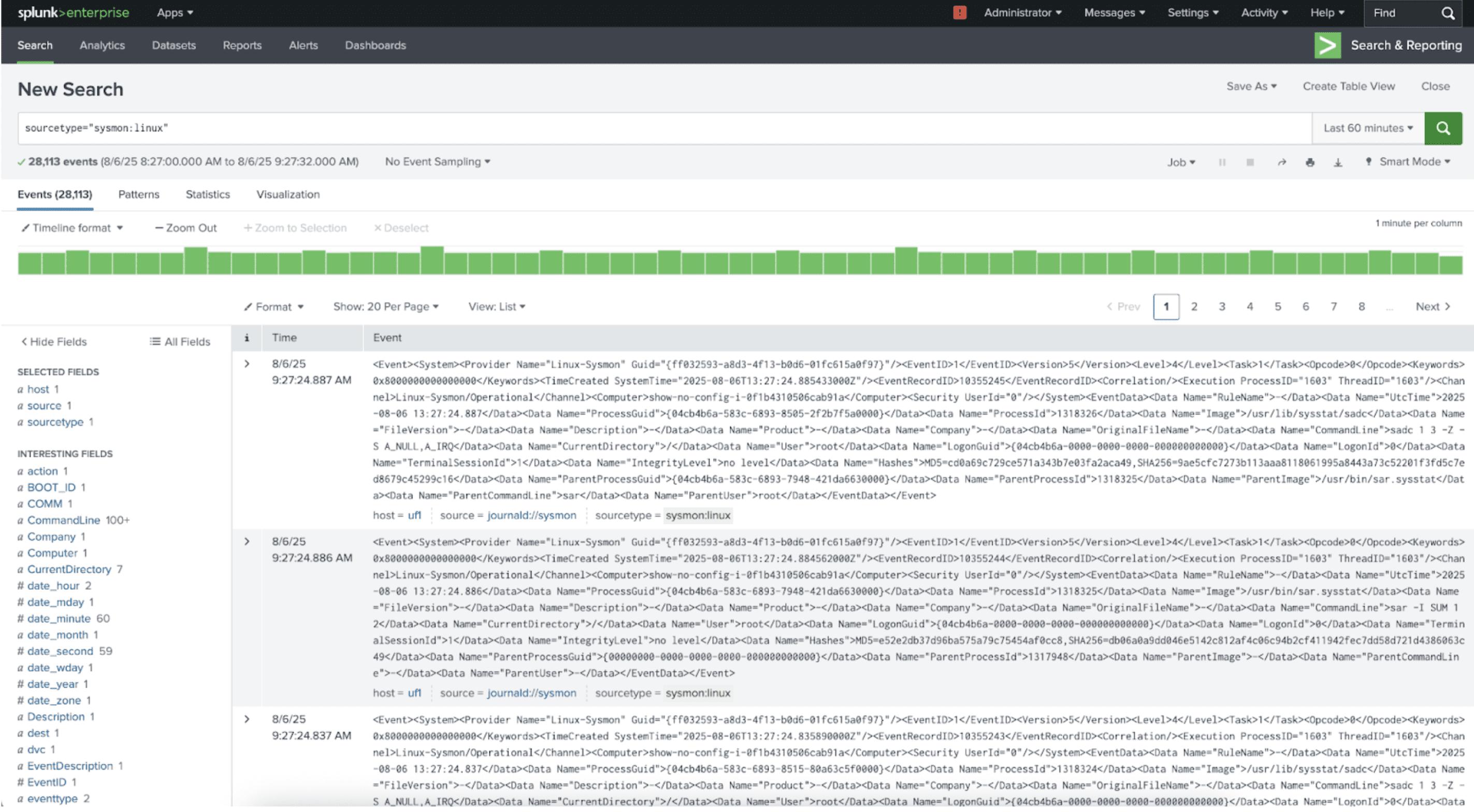Open Smart Mode search mode selector
Image resolution: width=1474 pixels, height=812 pixels.
point(1413,162)
